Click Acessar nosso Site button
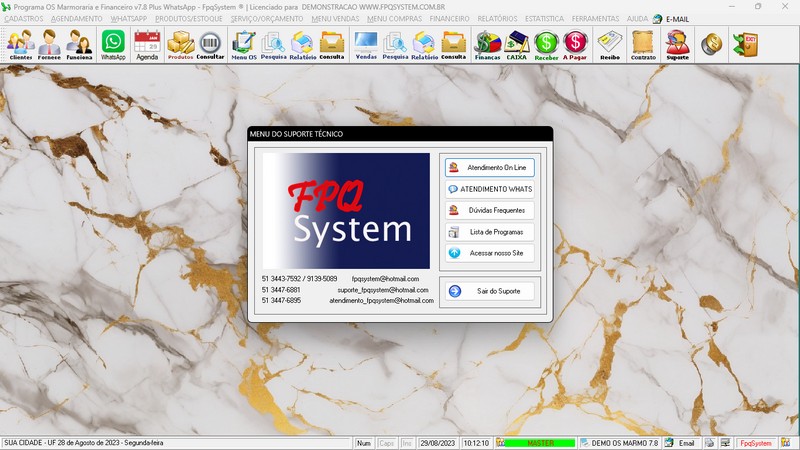 click(490, 253)
